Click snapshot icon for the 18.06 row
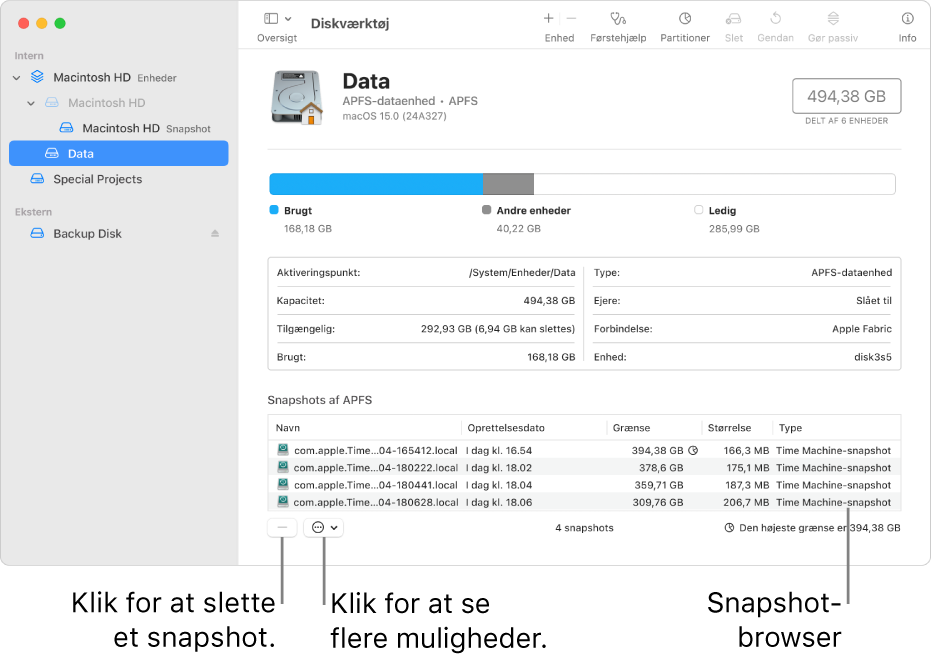This screenshot has height=662, width=931. tap(283, 502)
